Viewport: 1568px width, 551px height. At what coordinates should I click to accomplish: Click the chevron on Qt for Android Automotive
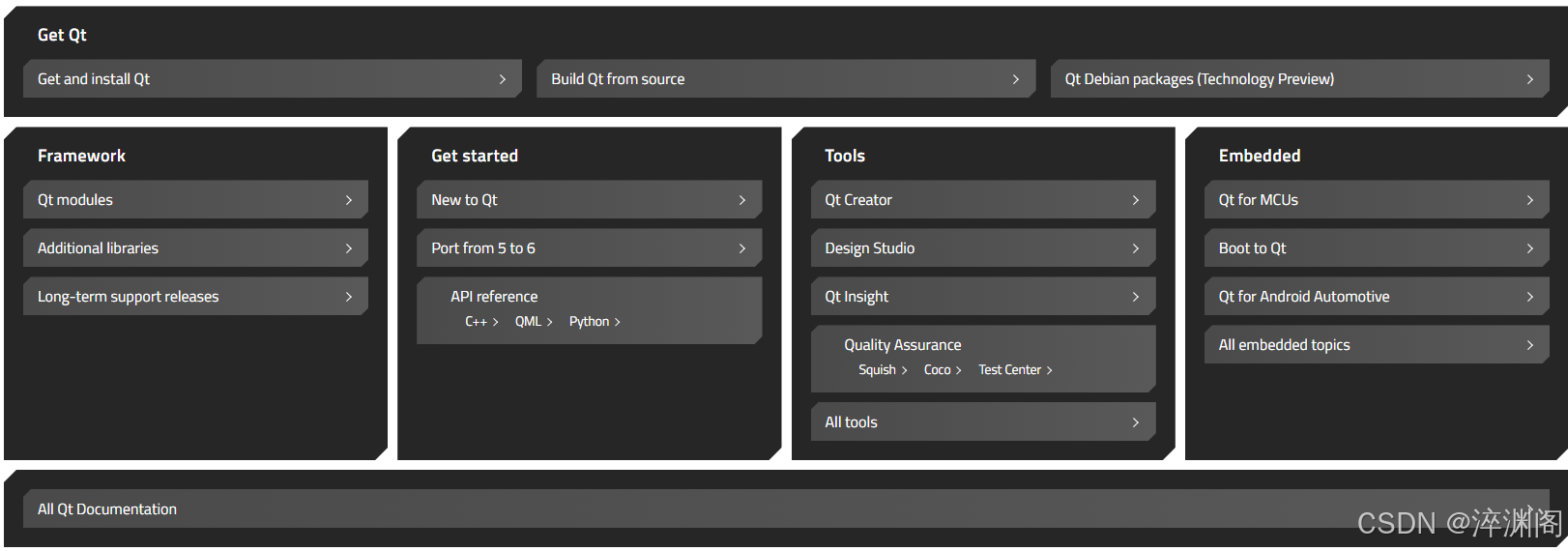(x=1530, y=297)
